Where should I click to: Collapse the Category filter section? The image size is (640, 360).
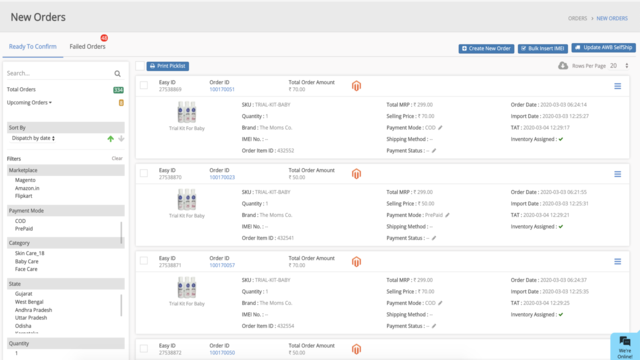tap(66, 243)
